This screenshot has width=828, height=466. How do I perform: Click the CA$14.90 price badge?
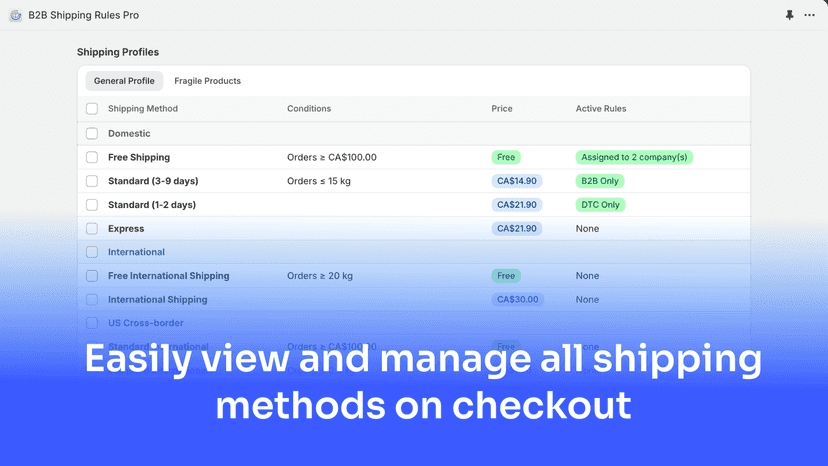coord(516,181)
